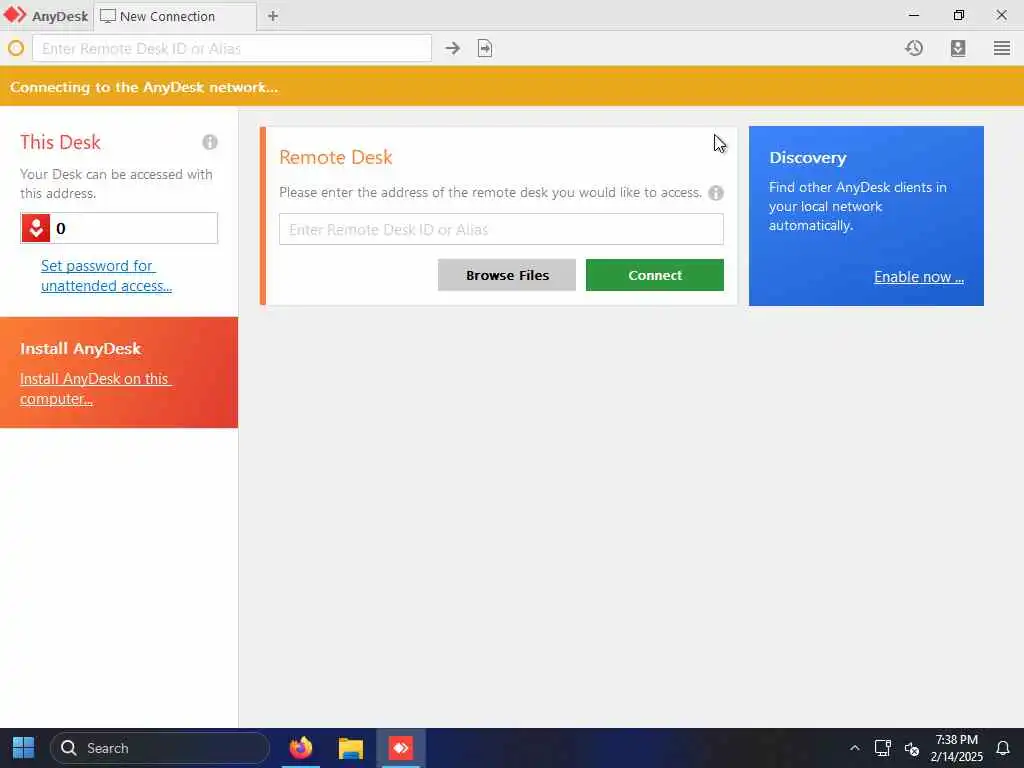Viewport: 1024px width, 768px height.
Task: Click the Remote Desk info icon
Action: coord(716,193)
